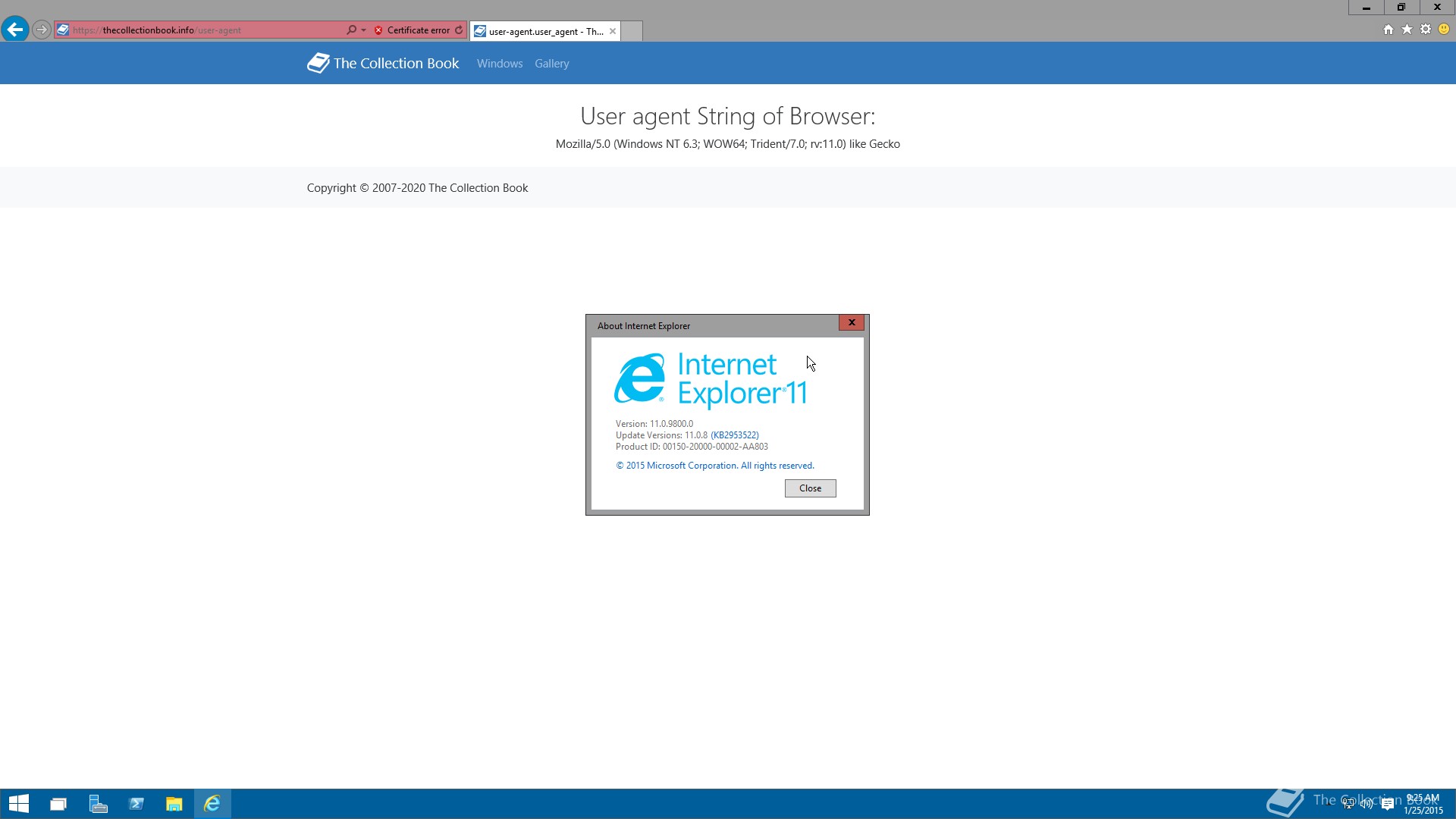Click the 'User agent String of Browser:' heading
This screenshot has width=1456, height=819.
pos(727,116)
